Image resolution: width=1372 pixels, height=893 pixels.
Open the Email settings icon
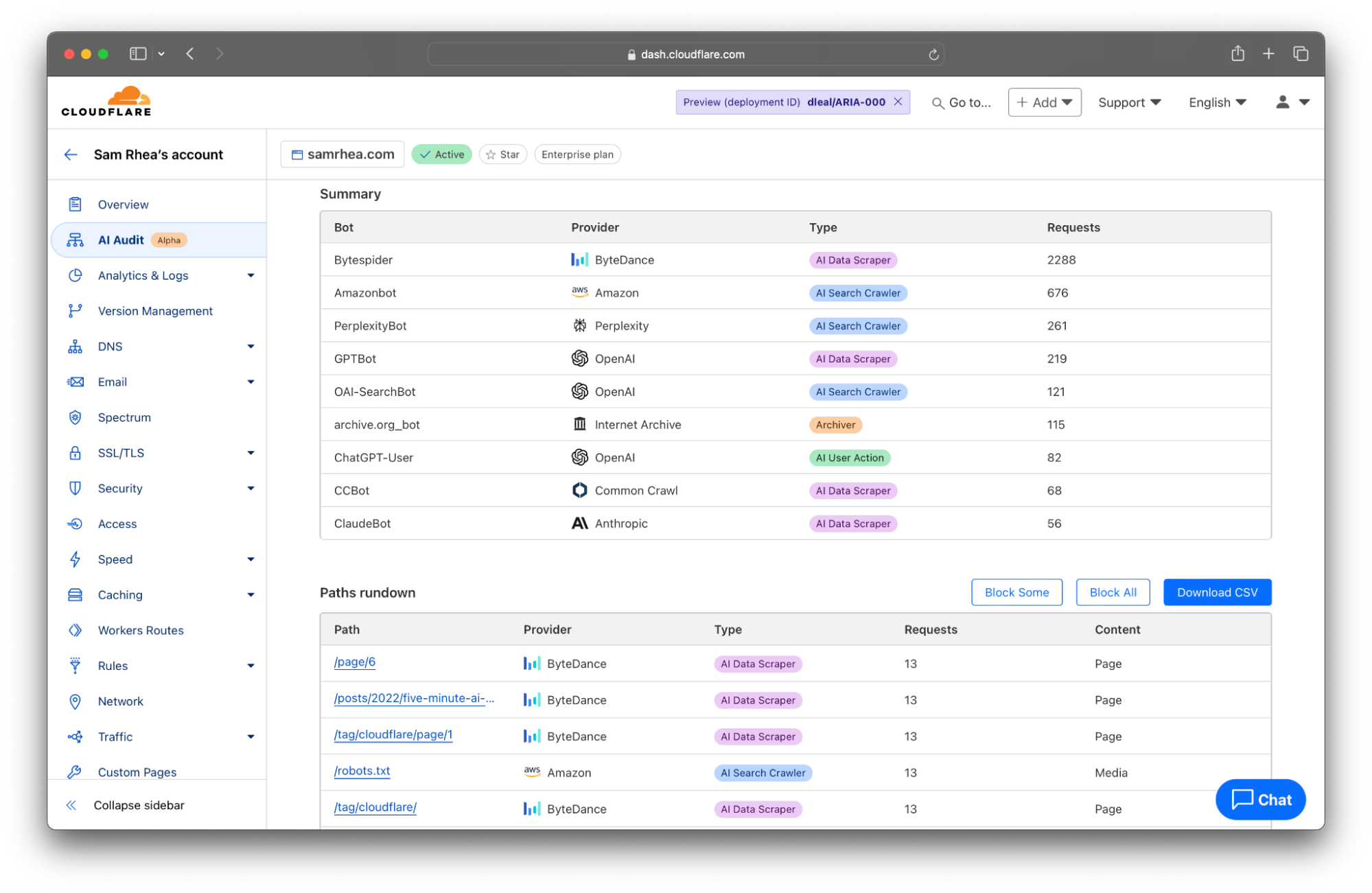tap(75, 382)
